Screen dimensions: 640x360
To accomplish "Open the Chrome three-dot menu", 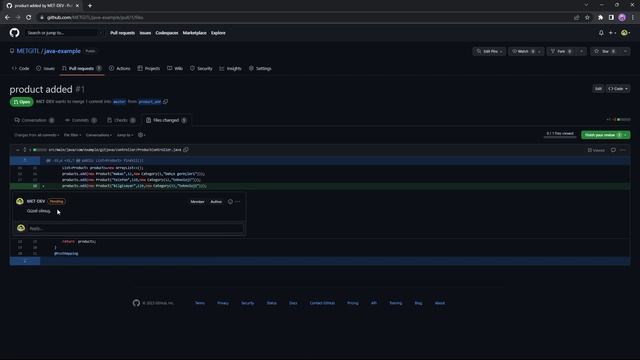I will [x=633, y=18].
